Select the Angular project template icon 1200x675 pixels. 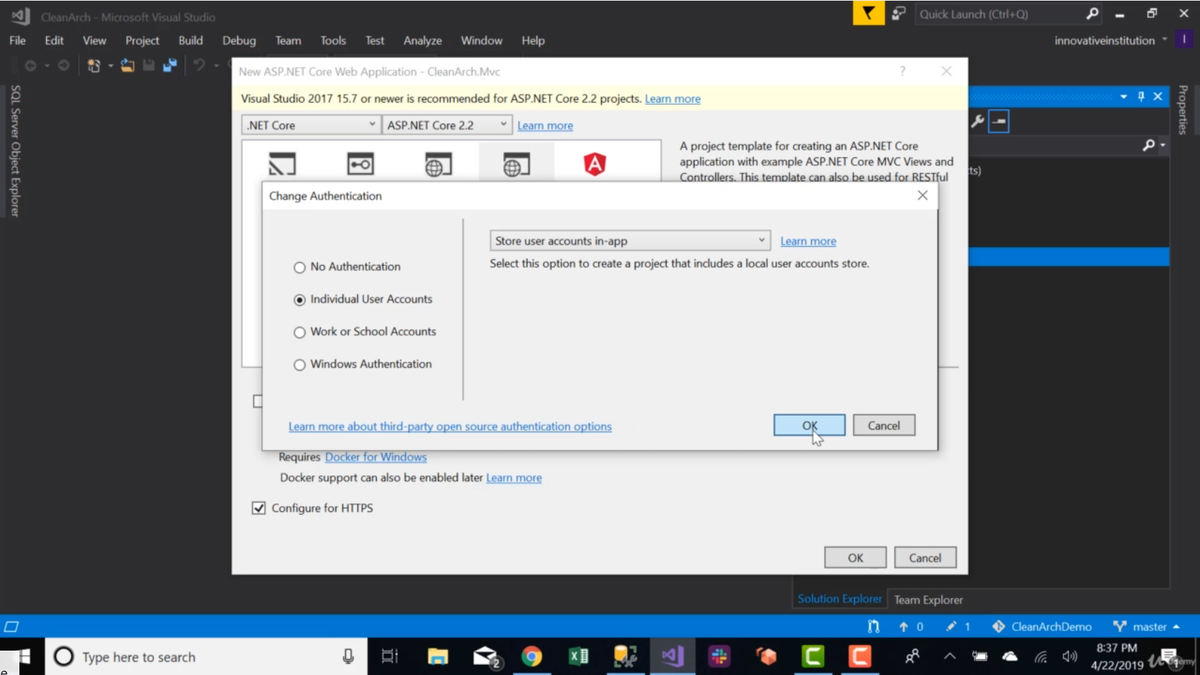pos(595,164)
